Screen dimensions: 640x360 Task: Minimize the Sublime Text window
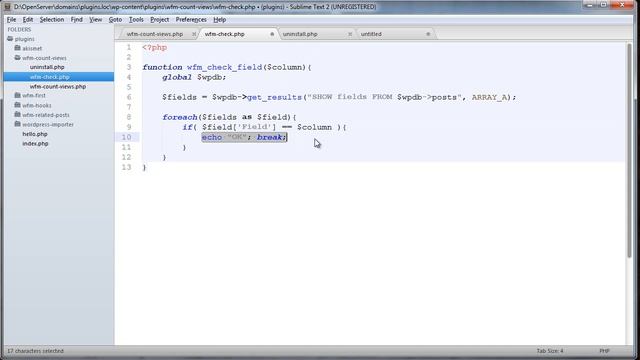coord(590,5)
